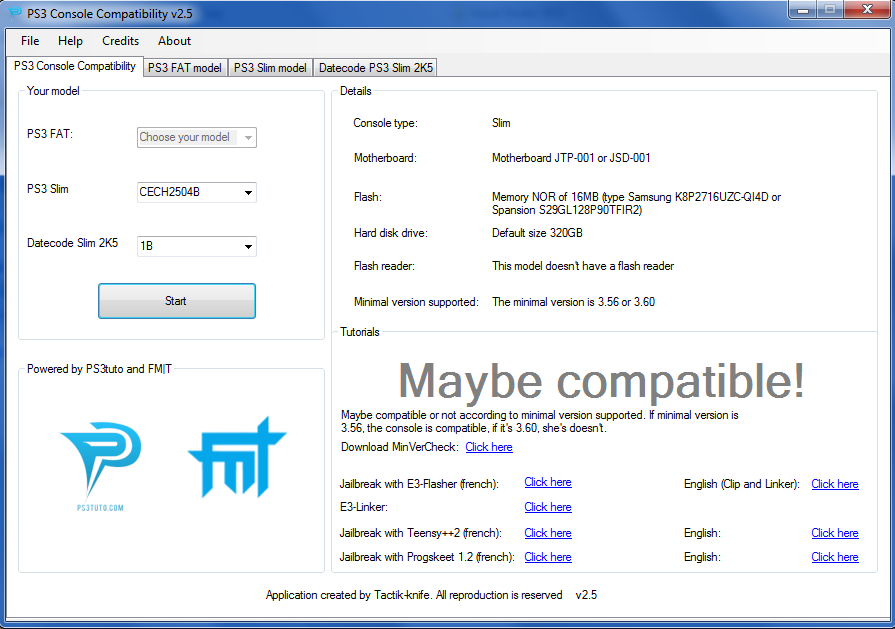Click 'This model doesn't have a flash reader'
This screenshot has height=629, width=895.
[x=583, y=266]
